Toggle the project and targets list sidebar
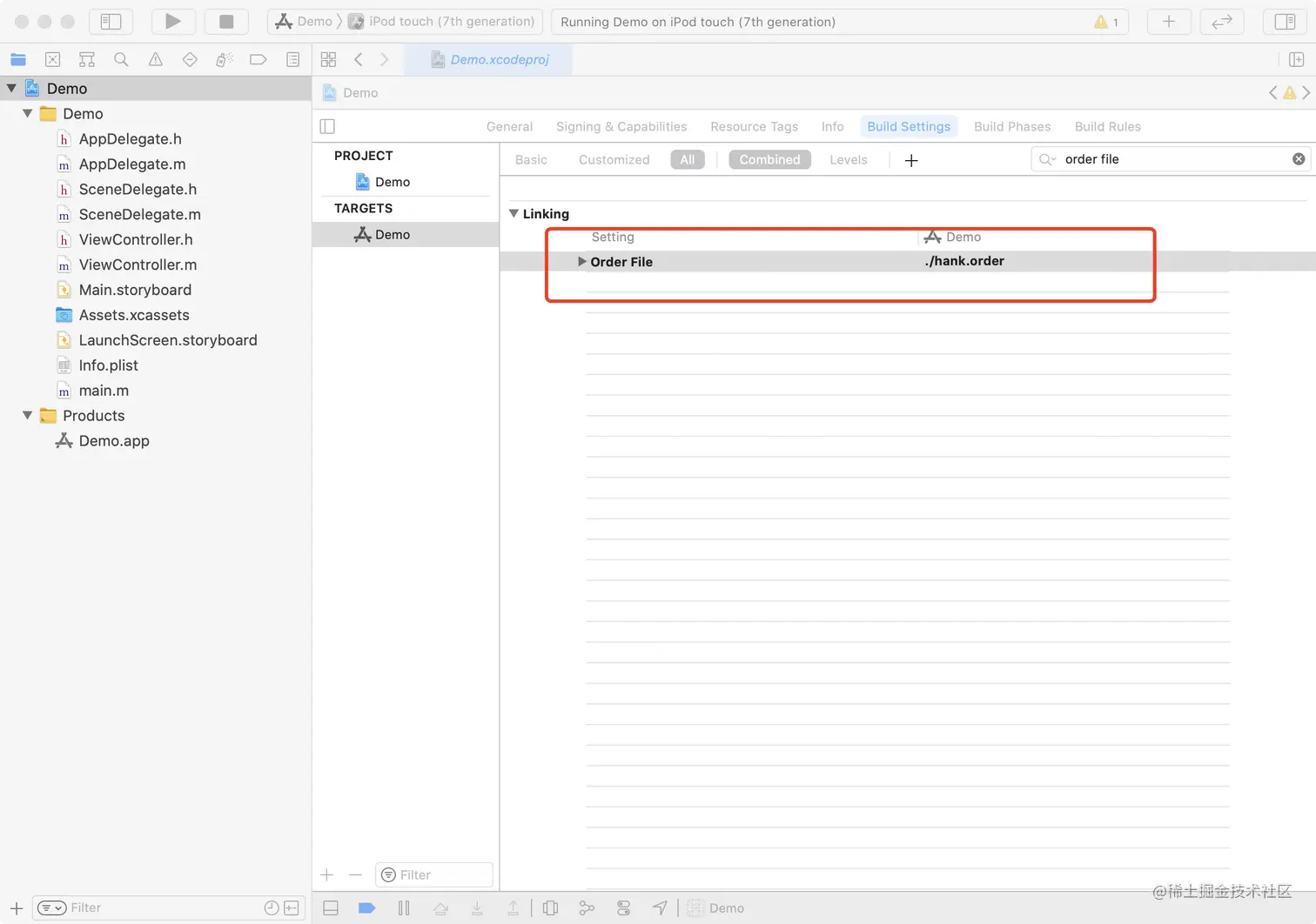 [x=327, y=126]
